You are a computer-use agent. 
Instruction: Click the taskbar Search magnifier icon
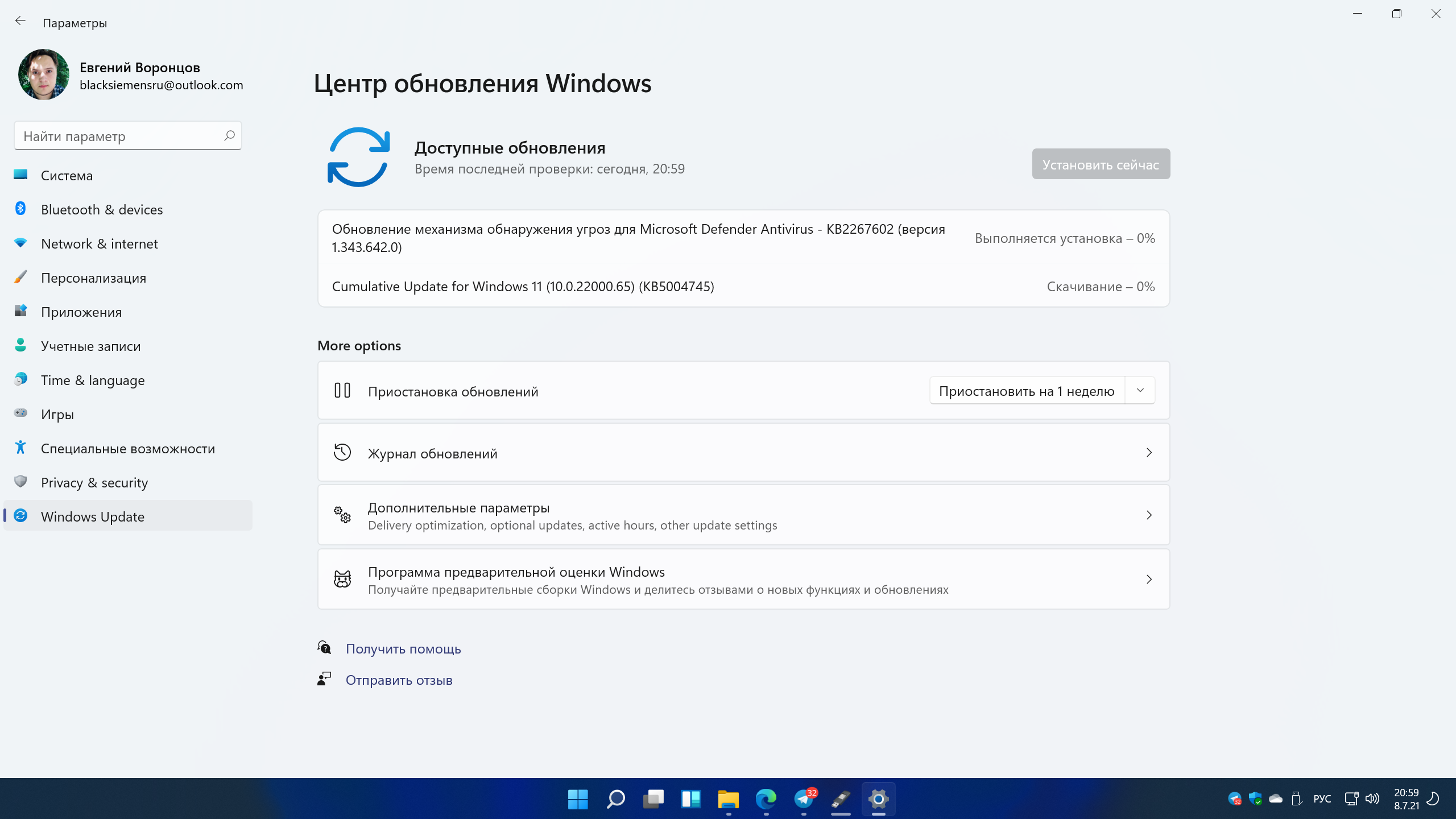(x=615, y=799)
